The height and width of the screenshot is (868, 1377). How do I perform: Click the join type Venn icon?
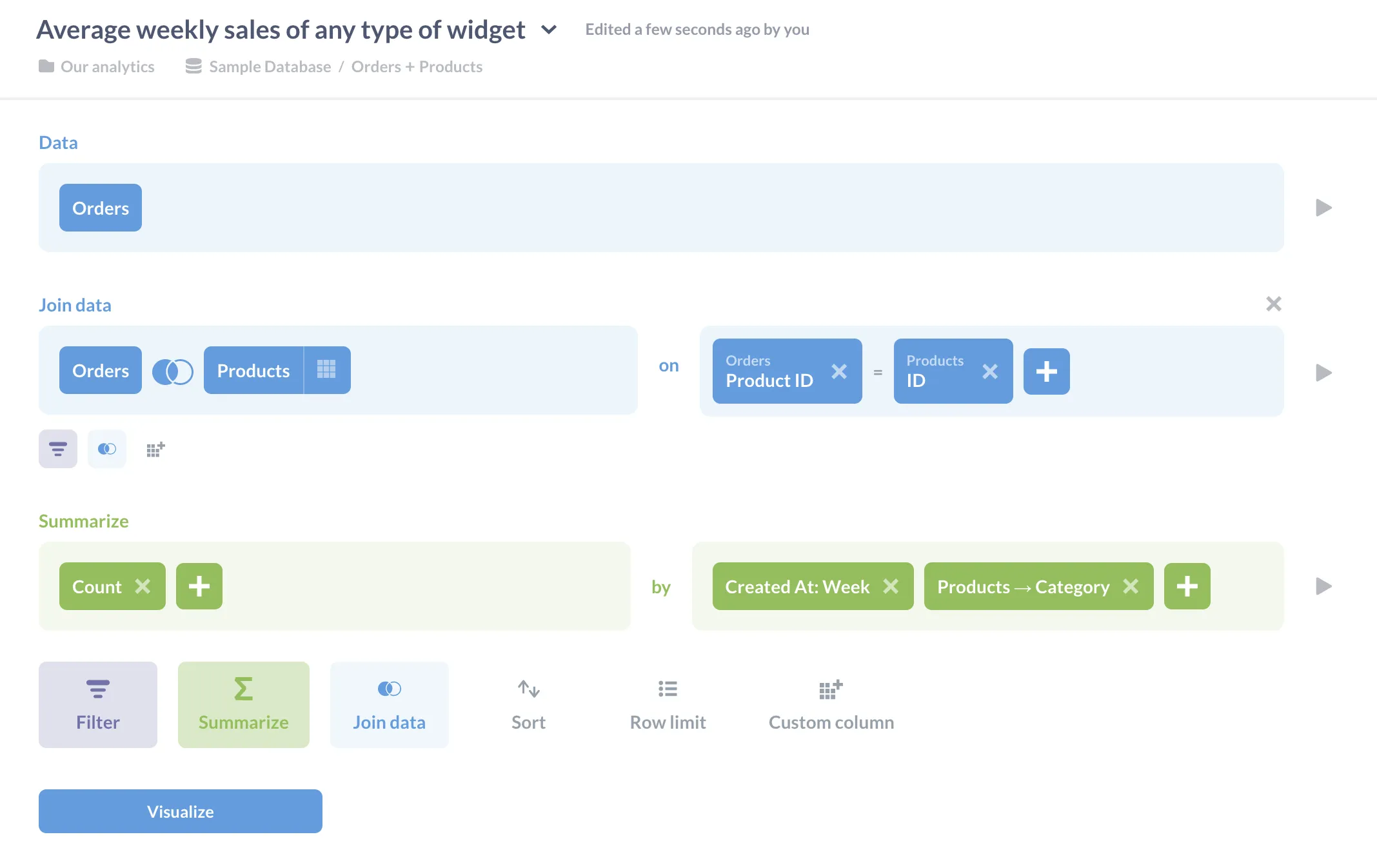coord(172,371)
